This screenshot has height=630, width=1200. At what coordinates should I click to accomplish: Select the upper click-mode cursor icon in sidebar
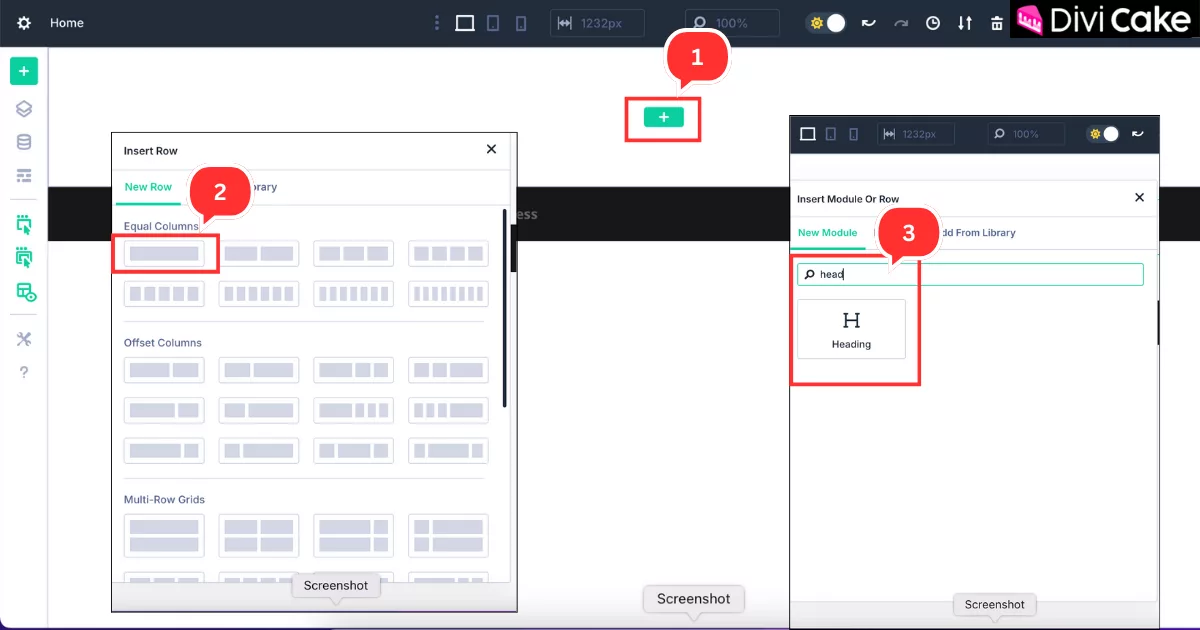click(24, 224)
